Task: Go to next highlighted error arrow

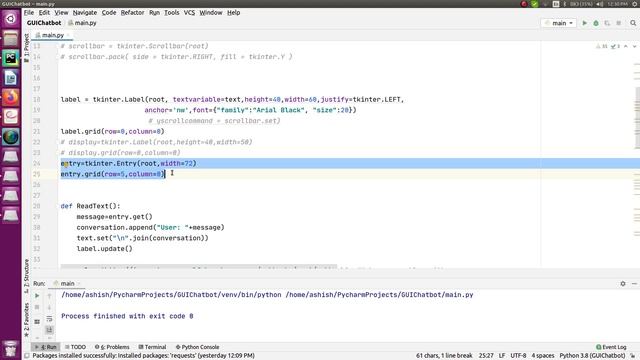Action: click(634, 47)
